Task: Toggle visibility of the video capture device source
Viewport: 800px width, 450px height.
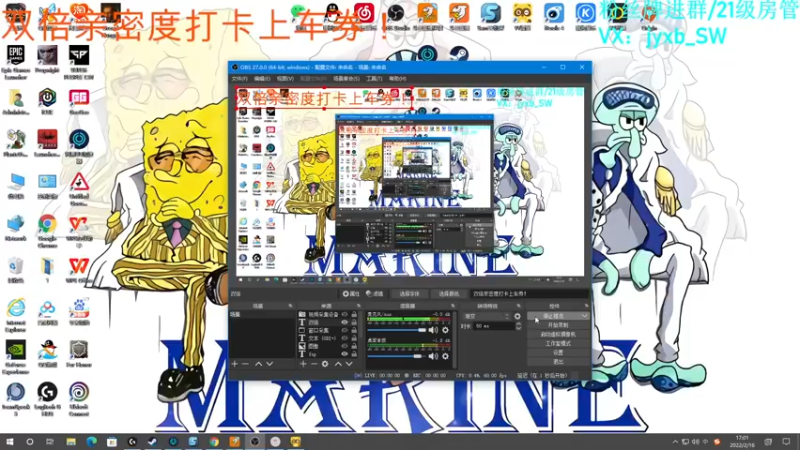Action: [x=345, y=314]
